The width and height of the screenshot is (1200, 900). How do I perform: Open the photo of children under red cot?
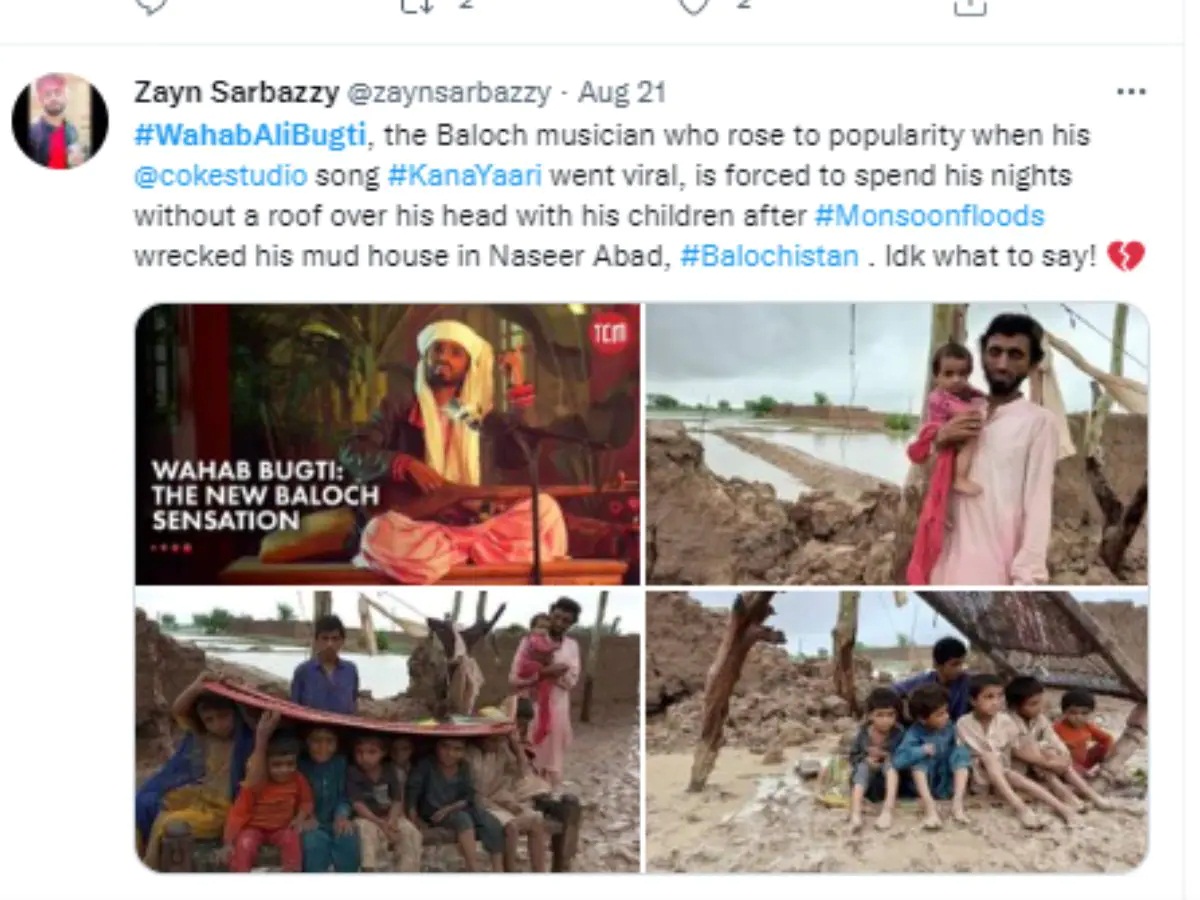point(388,730)
